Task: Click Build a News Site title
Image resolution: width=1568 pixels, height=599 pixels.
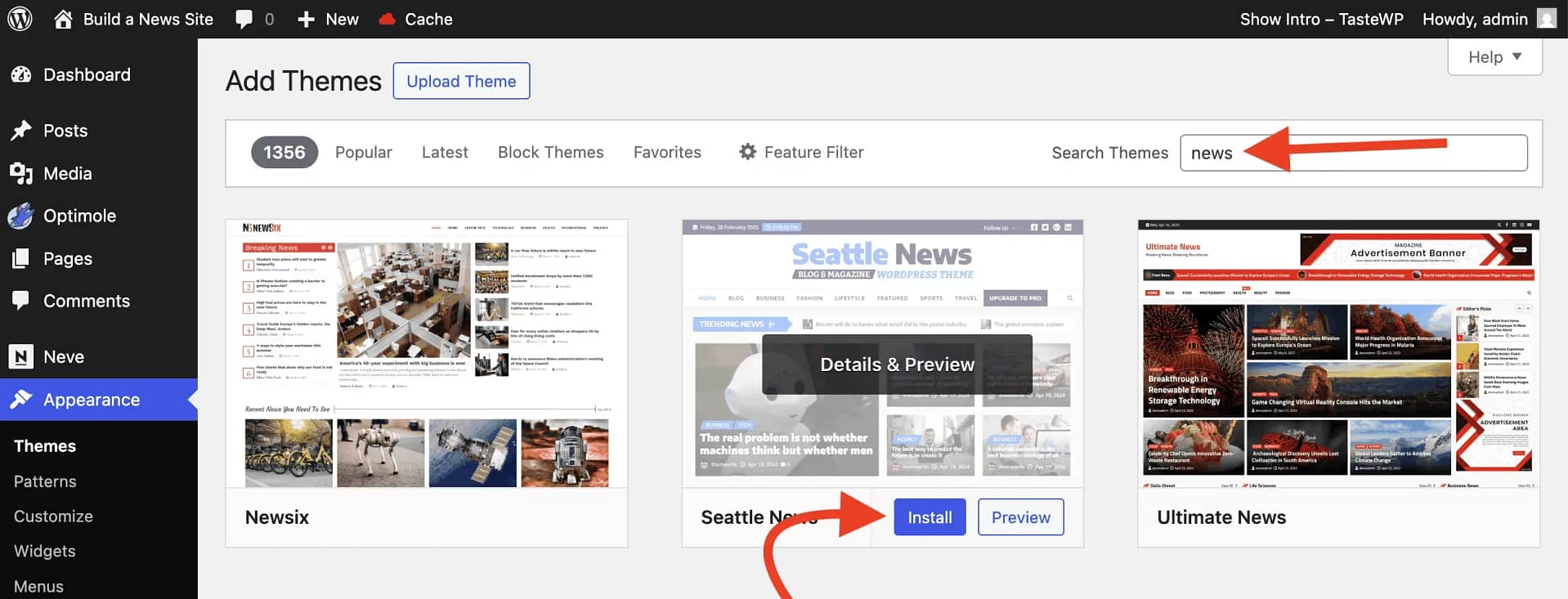Action: tap(148, 20)
